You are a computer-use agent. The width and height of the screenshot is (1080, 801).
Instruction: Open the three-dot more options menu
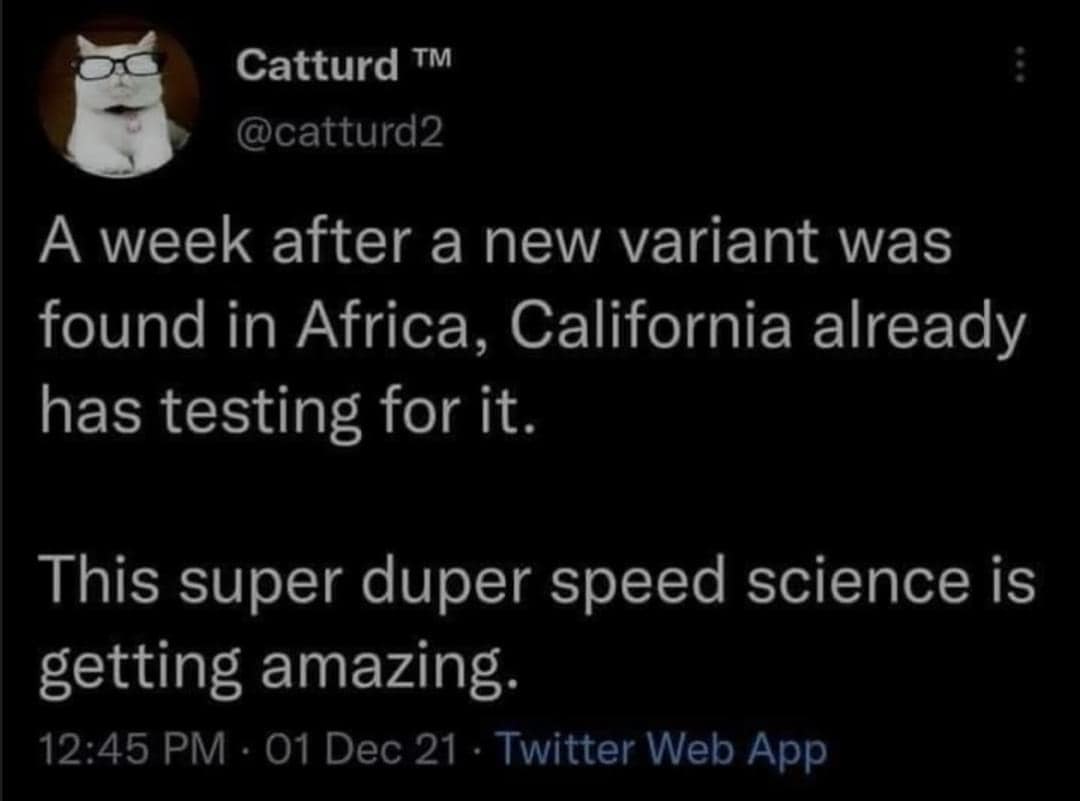1020,67
